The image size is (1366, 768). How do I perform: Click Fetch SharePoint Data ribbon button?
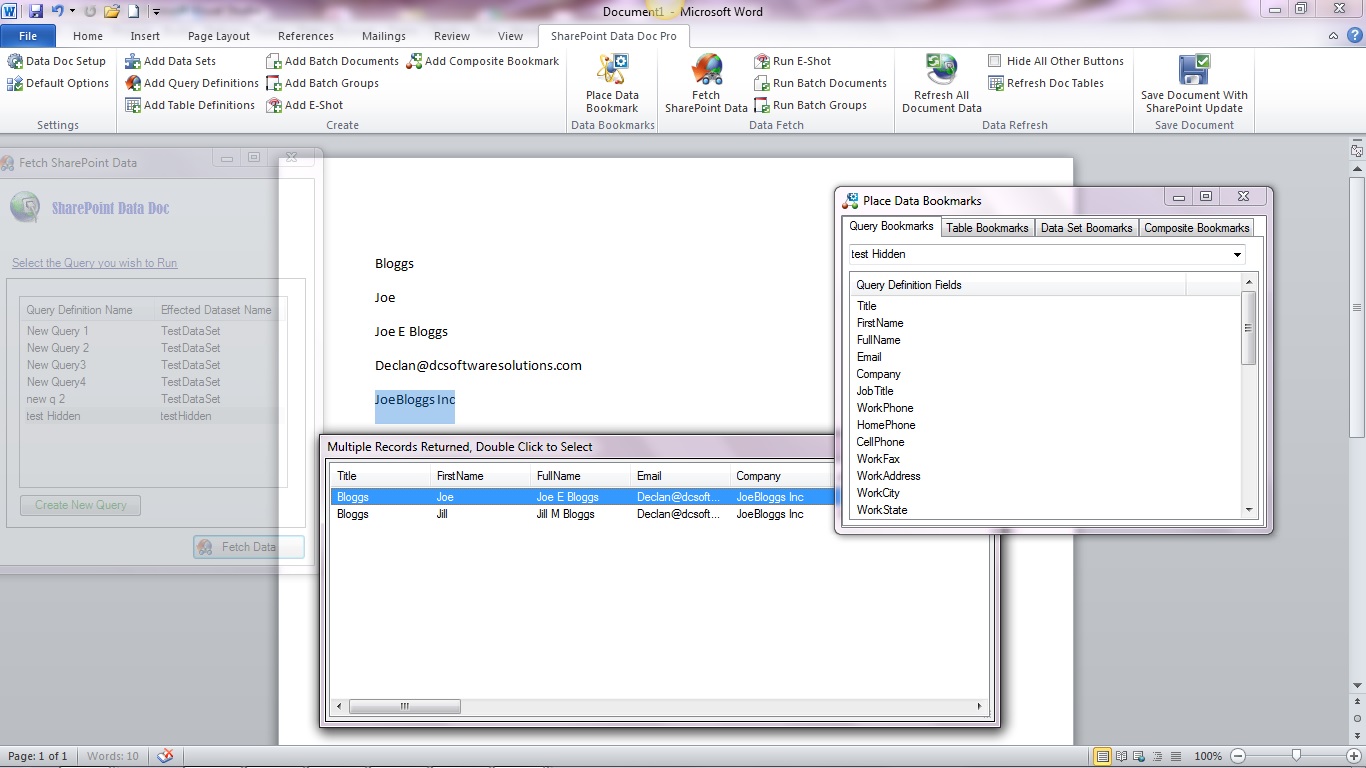pyautogui.click(x=706, y=83)
